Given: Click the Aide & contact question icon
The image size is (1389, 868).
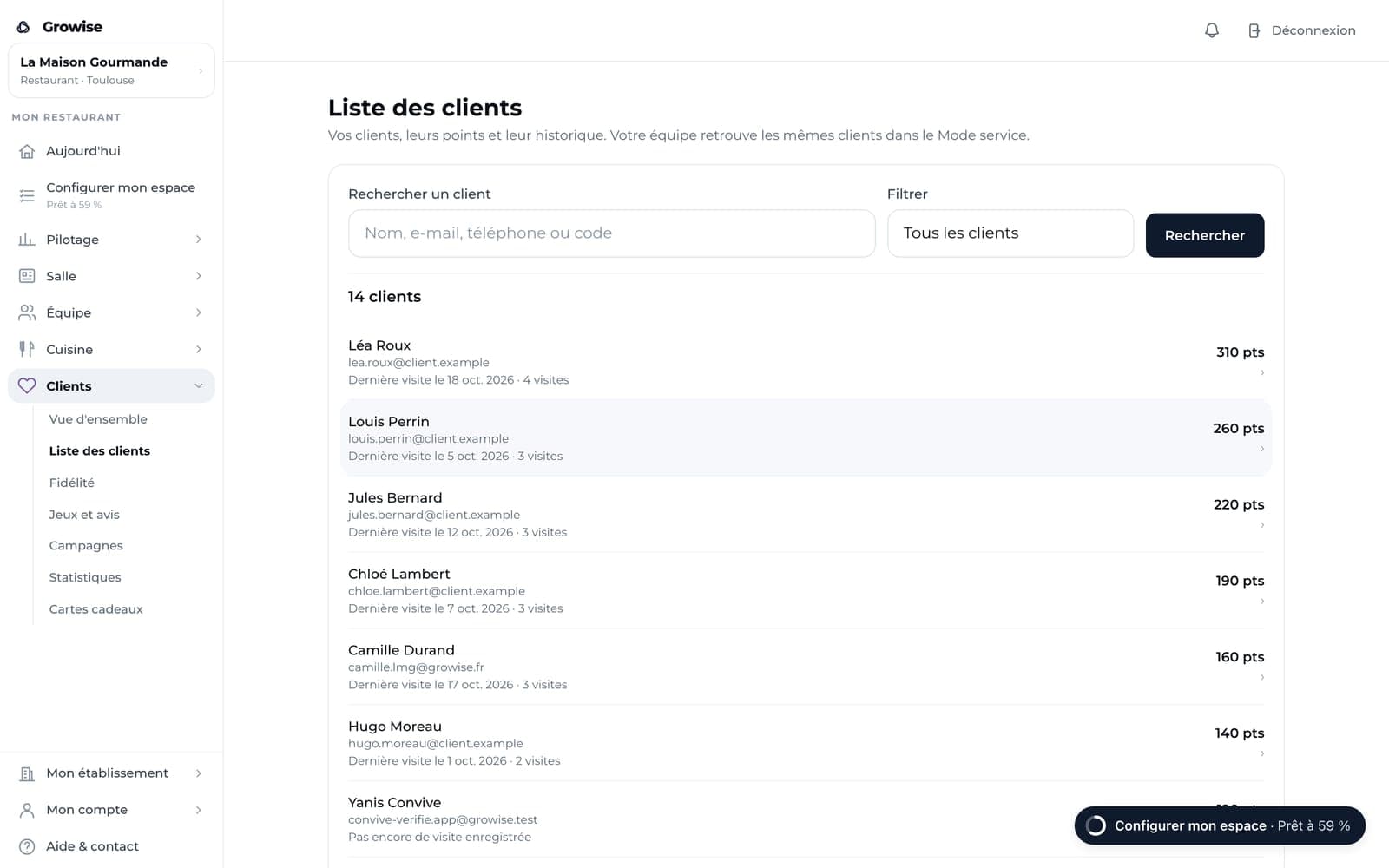Looking at the screenshot, I should tap(27, 846).
